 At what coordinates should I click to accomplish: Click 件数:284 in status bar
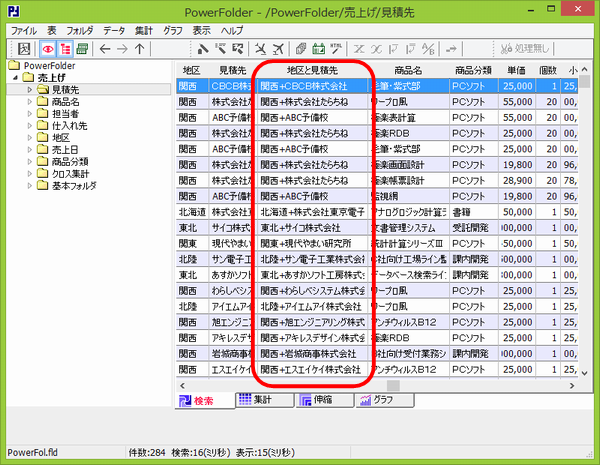pos(147,453)
